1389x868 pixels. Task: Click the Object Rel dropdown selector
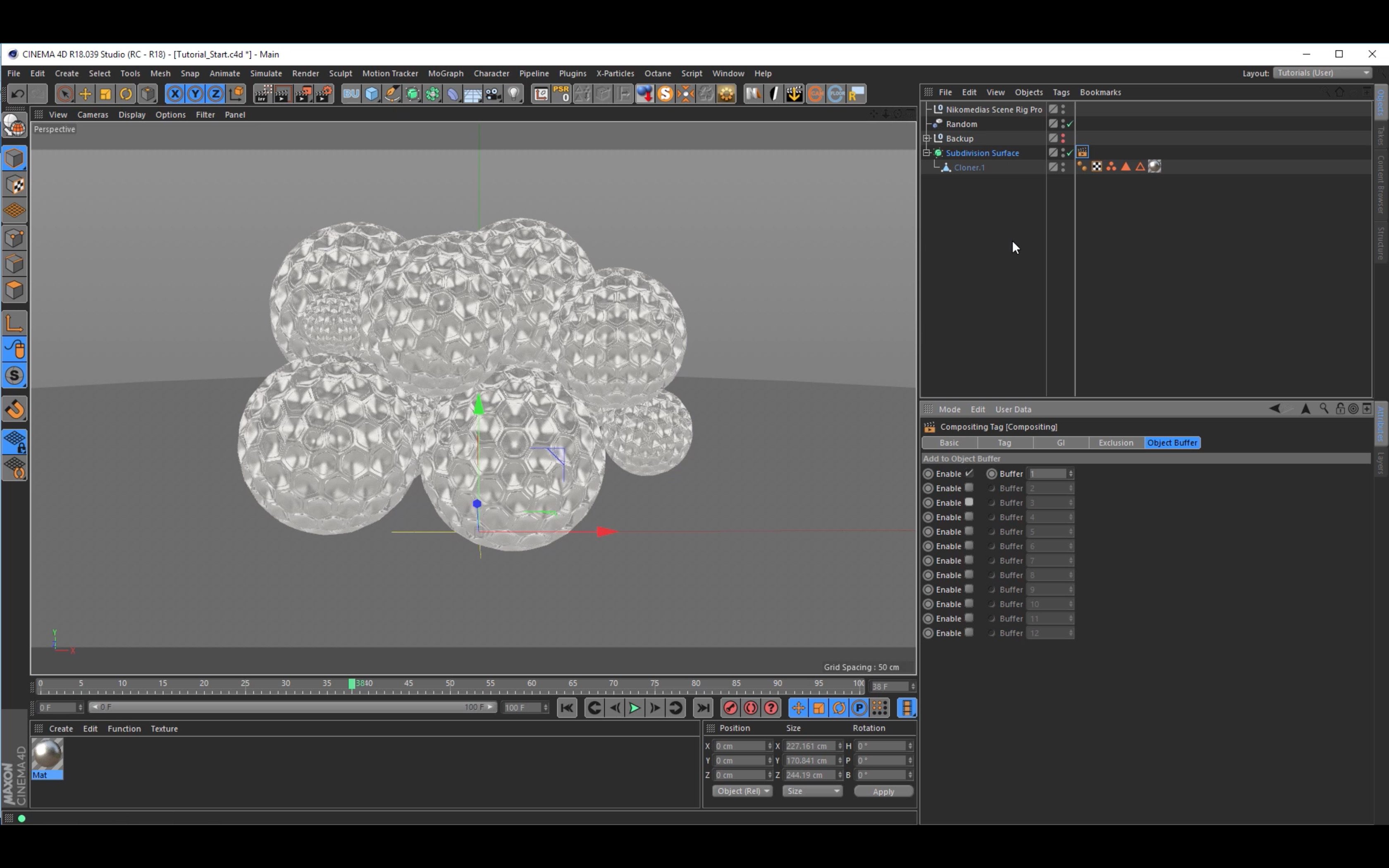741,791
